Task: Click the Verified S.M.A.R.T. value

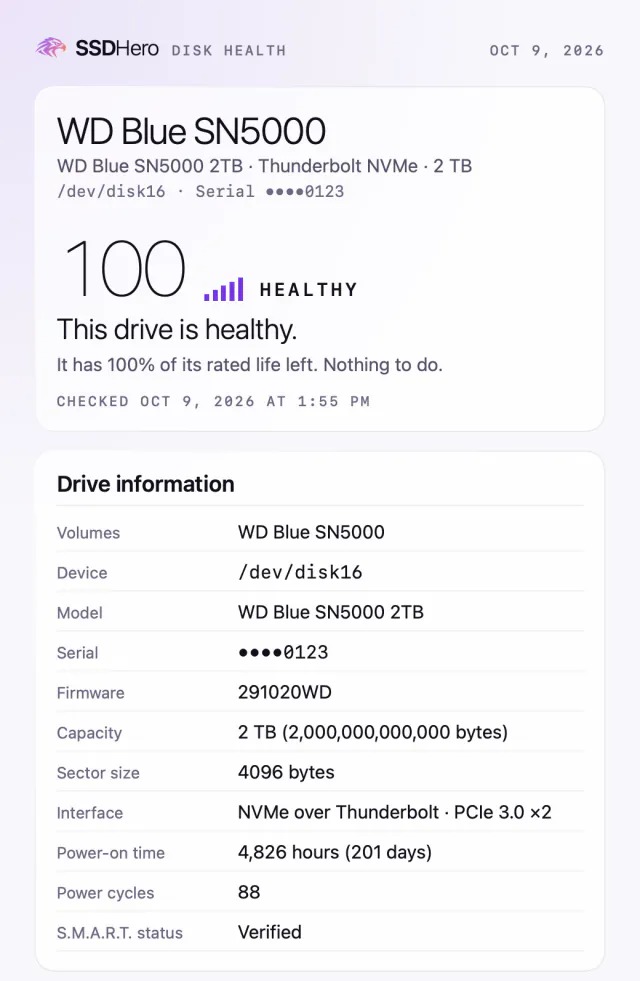Action: click(270, 932)
